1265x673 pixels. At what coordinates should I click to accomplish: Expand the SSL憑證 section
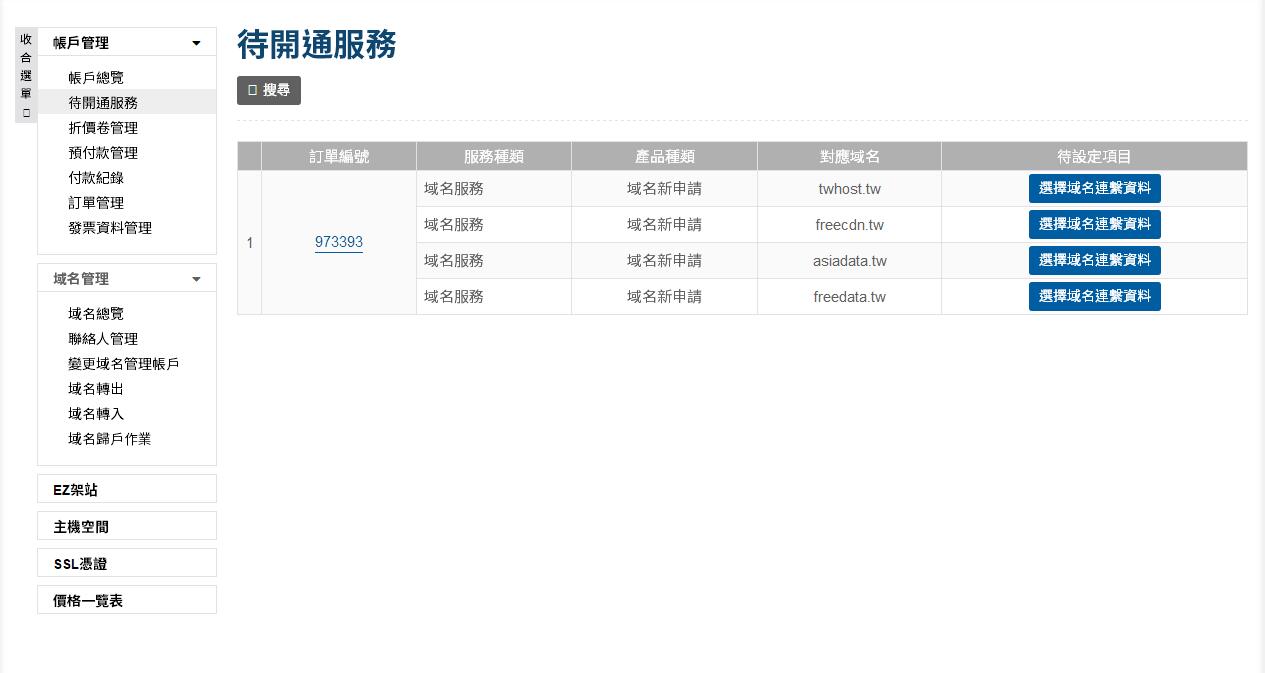127,563
